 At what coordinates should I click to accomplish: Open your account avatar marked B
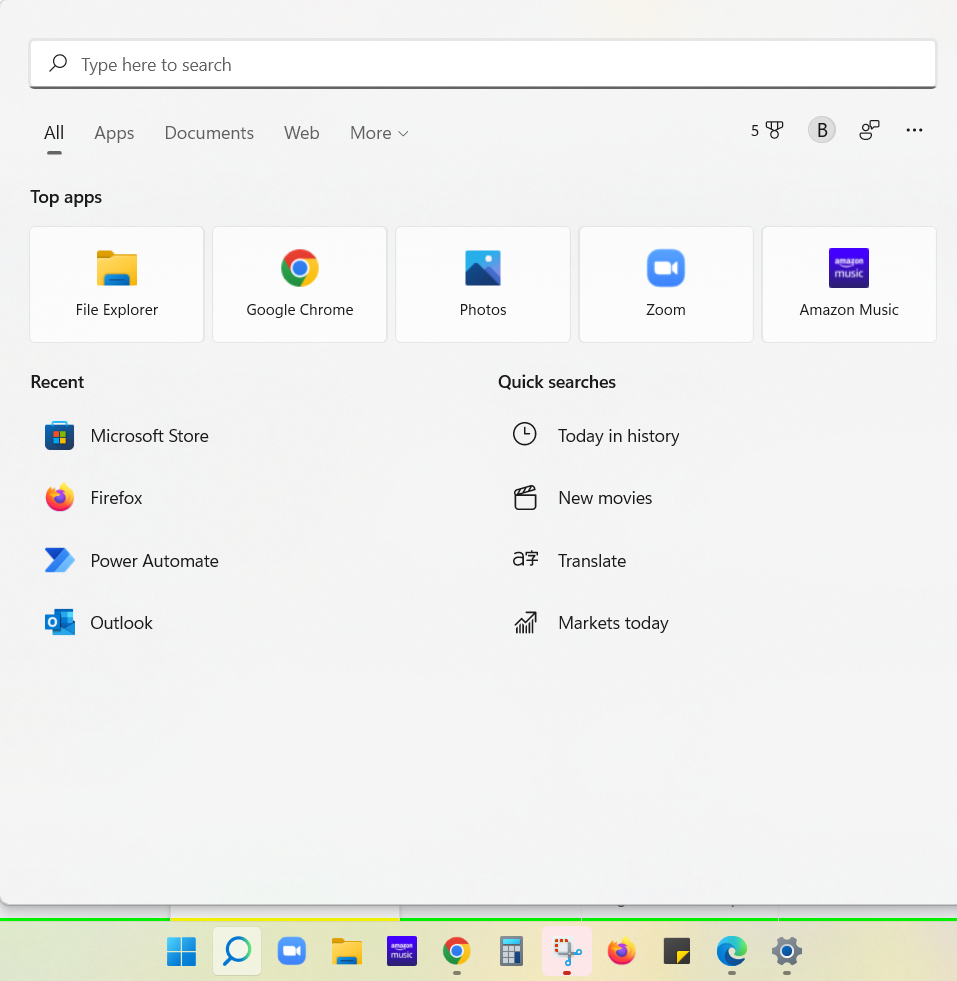(821, 130)
